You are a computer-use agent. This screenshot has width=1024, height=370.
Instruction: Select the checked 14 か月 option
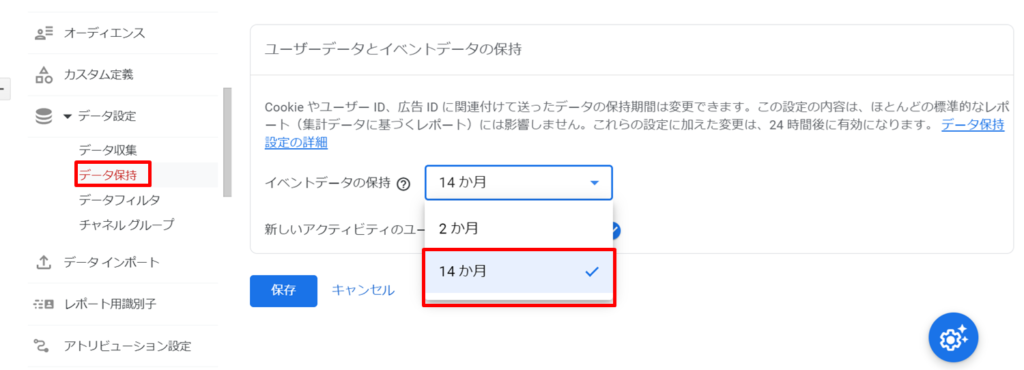(519, 271)
